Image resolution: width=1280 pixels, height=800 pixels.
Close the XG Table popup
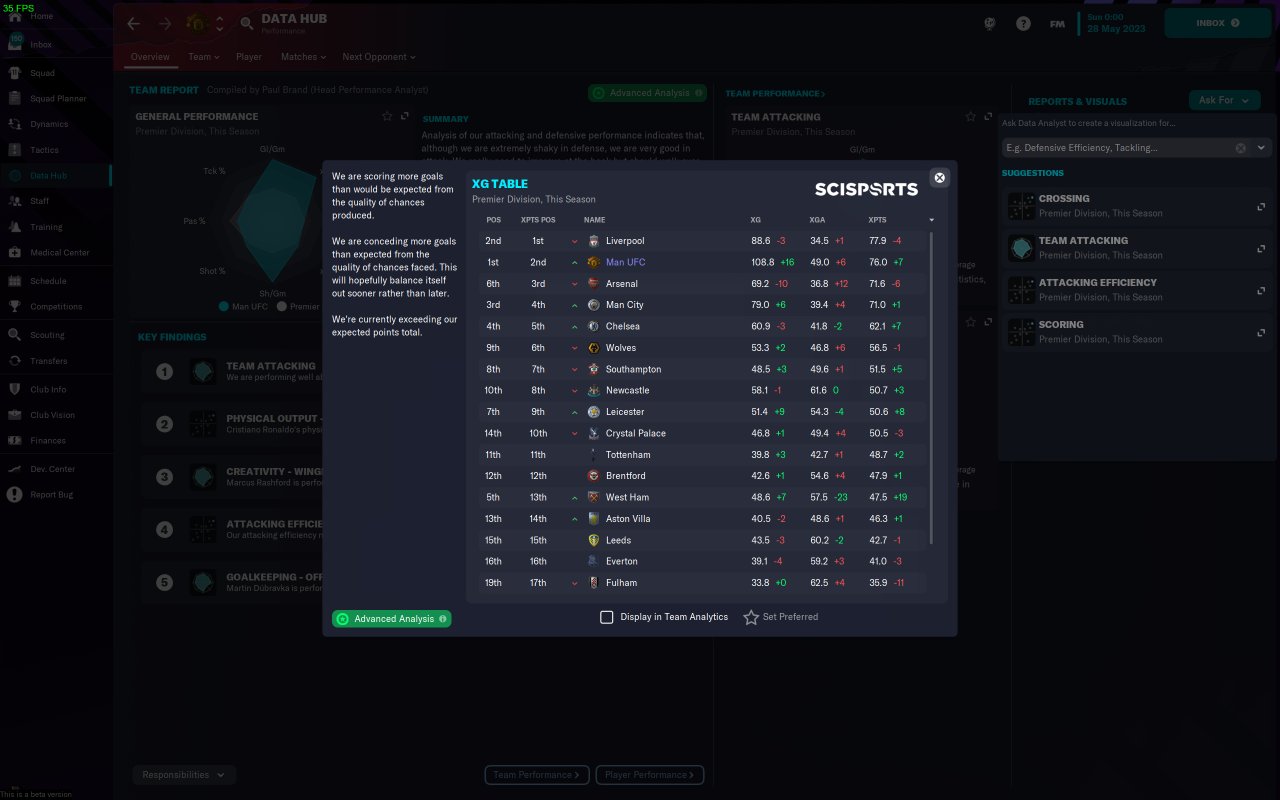(939, 178)
